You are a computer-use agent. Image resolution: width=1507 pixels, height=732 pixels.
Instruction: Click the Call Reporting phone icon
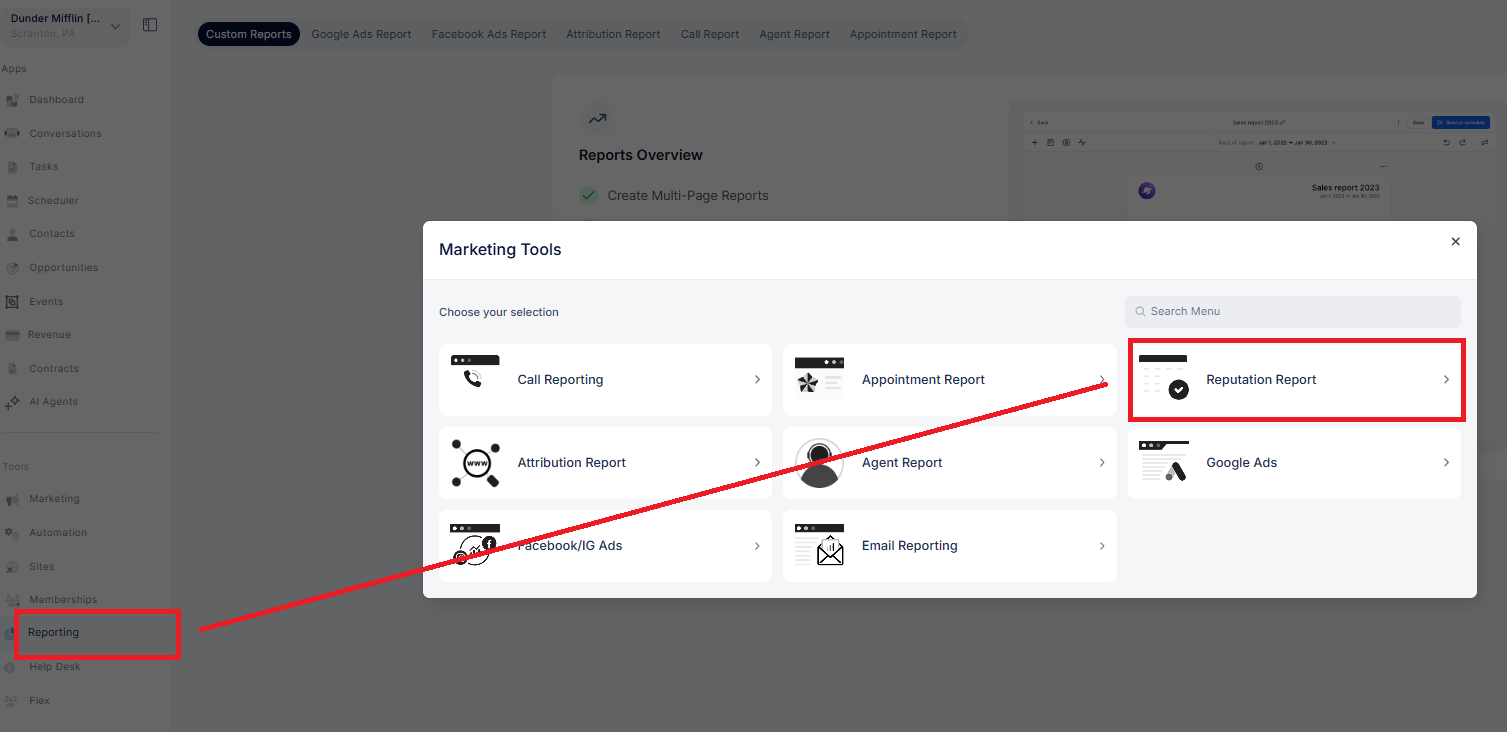(x=475, y=371)
